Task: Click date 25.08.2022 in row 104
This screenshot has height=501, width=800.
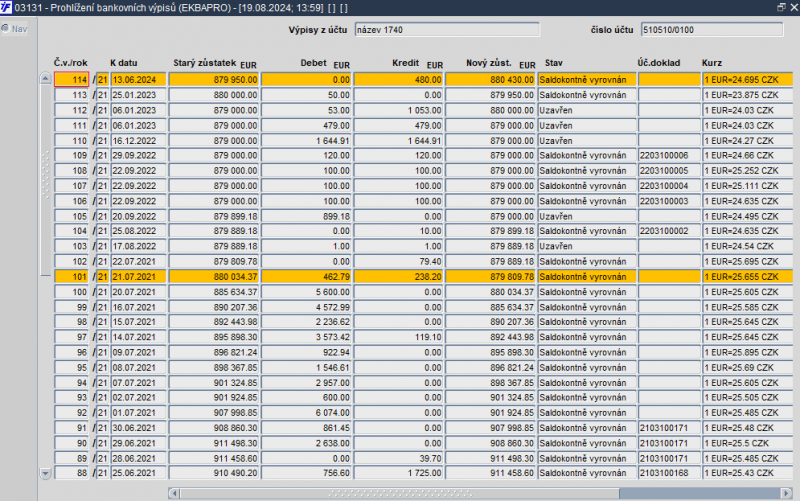Action: click(138, 231)
